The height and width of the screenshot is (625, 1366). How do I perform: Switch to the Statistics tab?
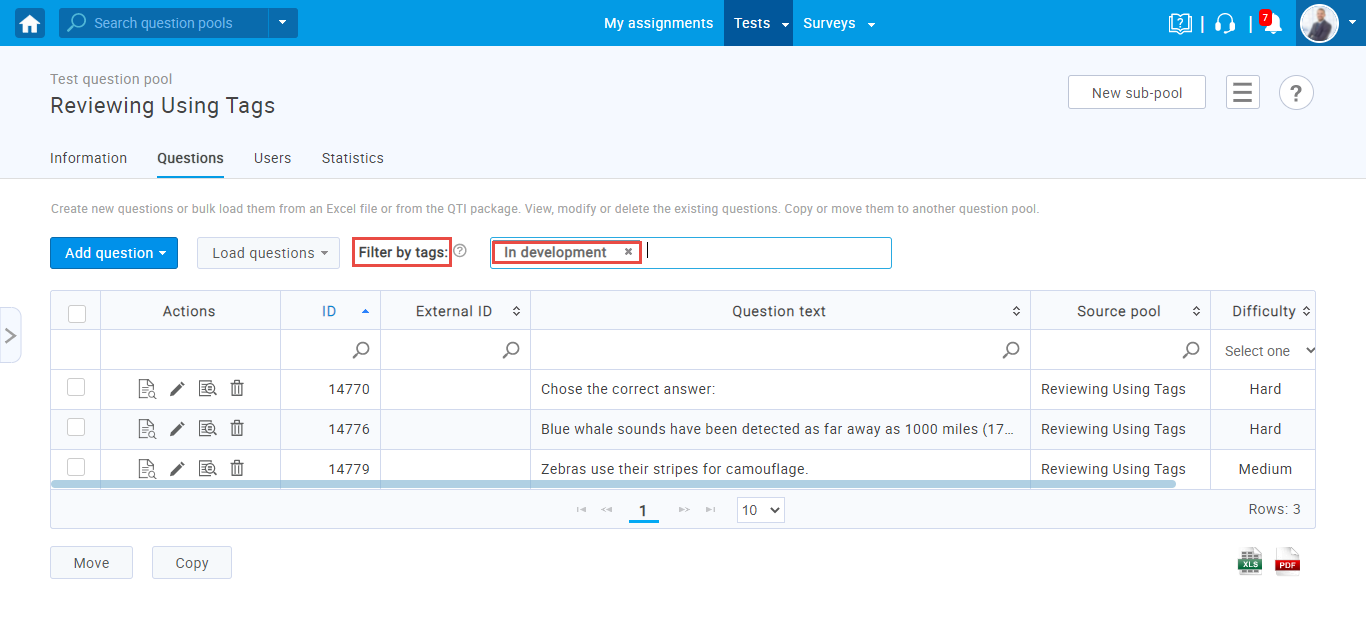352,158
